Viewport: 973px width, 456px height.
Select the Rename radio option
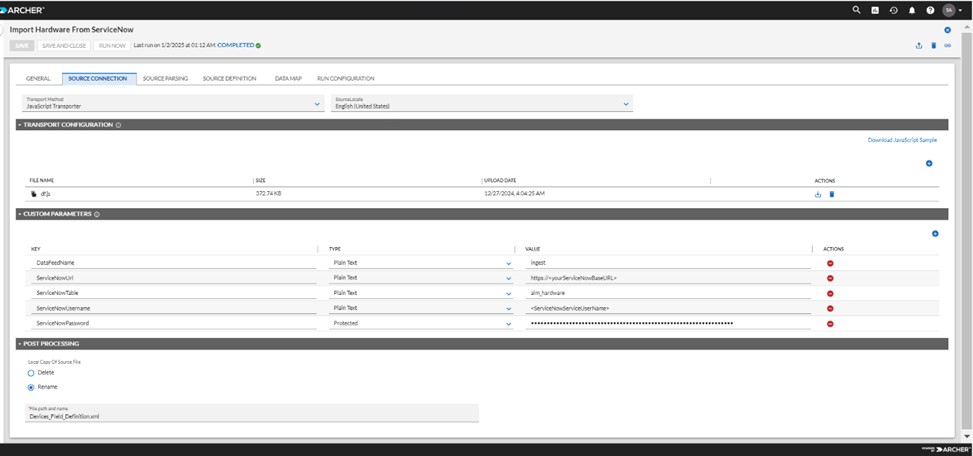point(31,387)
